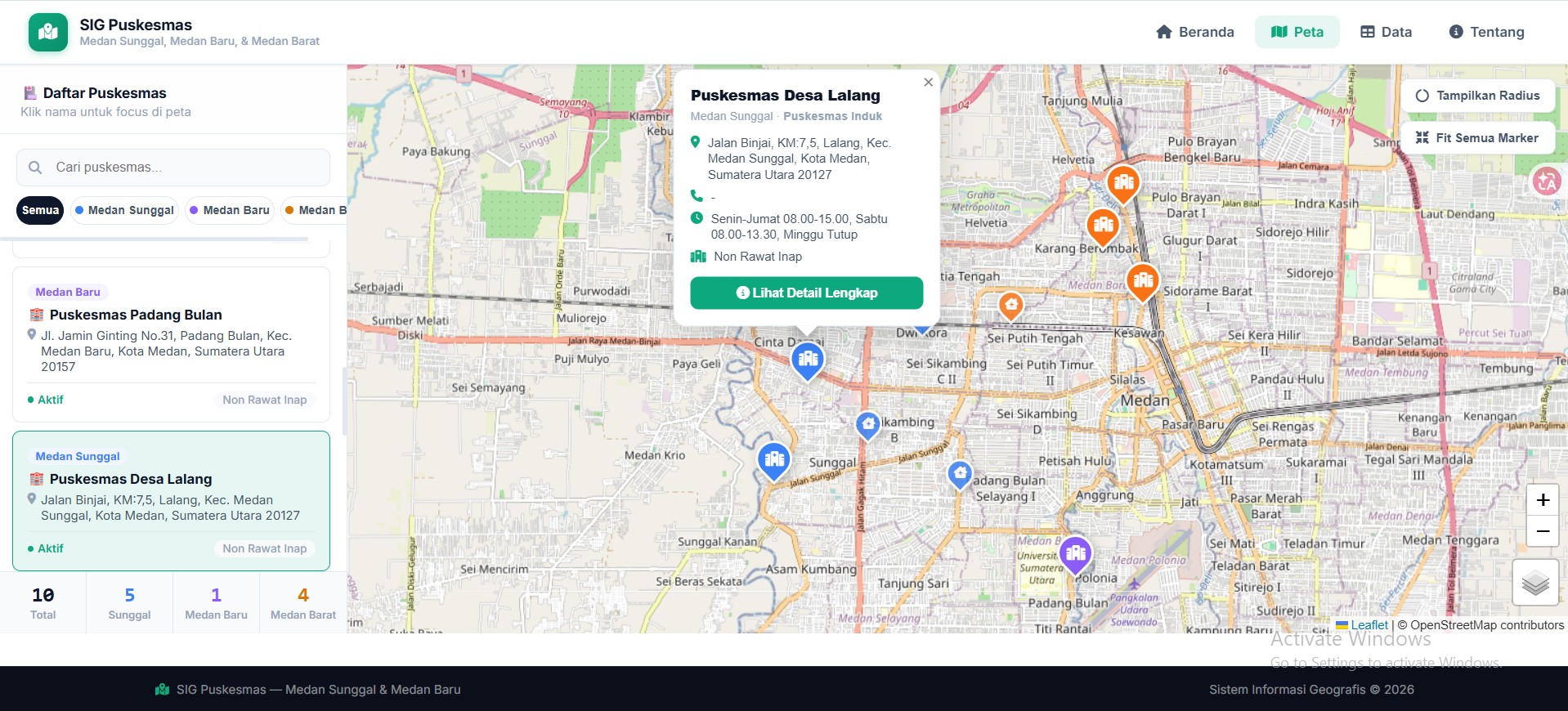This screenshot has height=711, width=1568.
Task: Select the Puskesmas Desa Lalang card
Action: (x=172, y=501)
